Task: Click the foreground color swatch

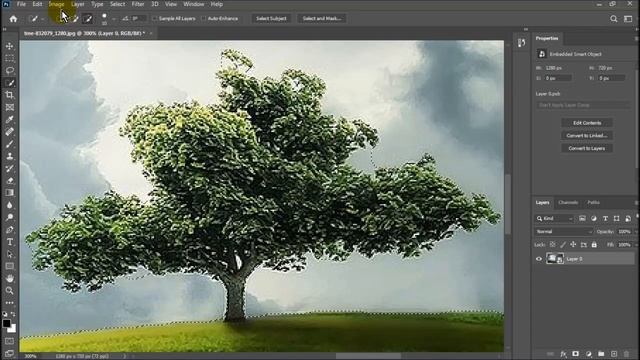Action: 7,323
